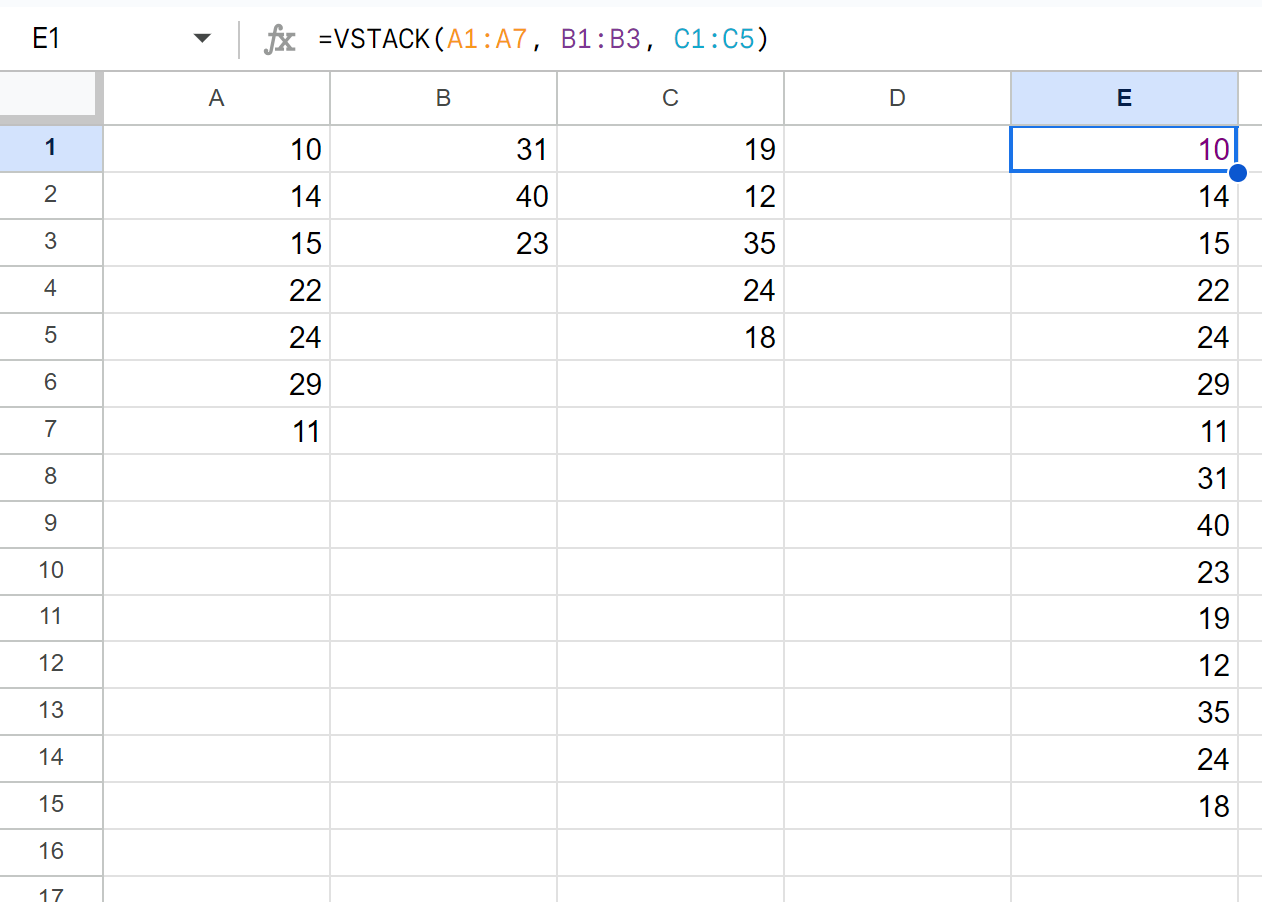Select column B header
Image resolution: width=1262 pixels, height=902 pixels.
[x=443, y=97]
